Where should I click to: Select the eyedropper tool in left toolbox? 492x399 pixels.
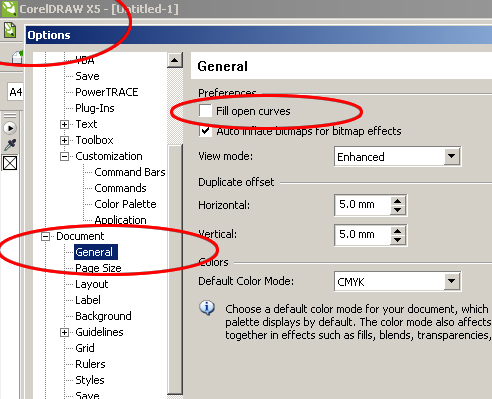click(10, 145)
